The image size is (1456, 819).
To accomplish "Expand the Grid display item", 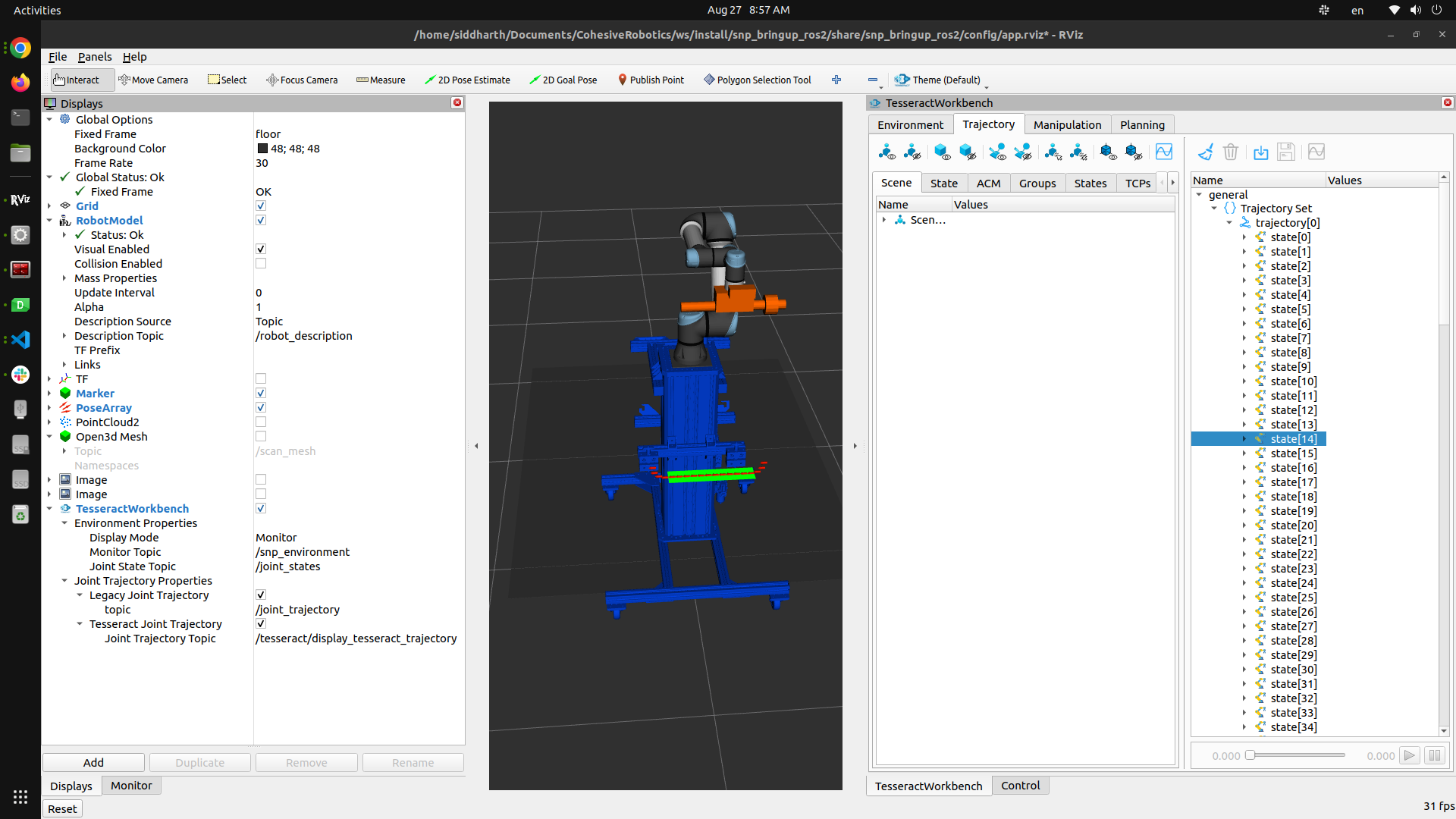I will pyautogui.click(x=50, y=206).
